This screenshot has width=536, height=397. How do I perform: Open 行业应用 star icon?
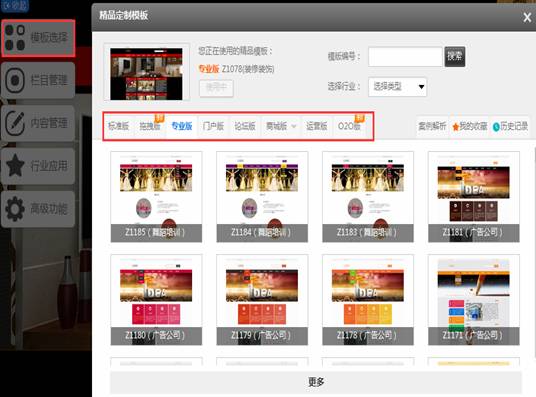point(15,166)
